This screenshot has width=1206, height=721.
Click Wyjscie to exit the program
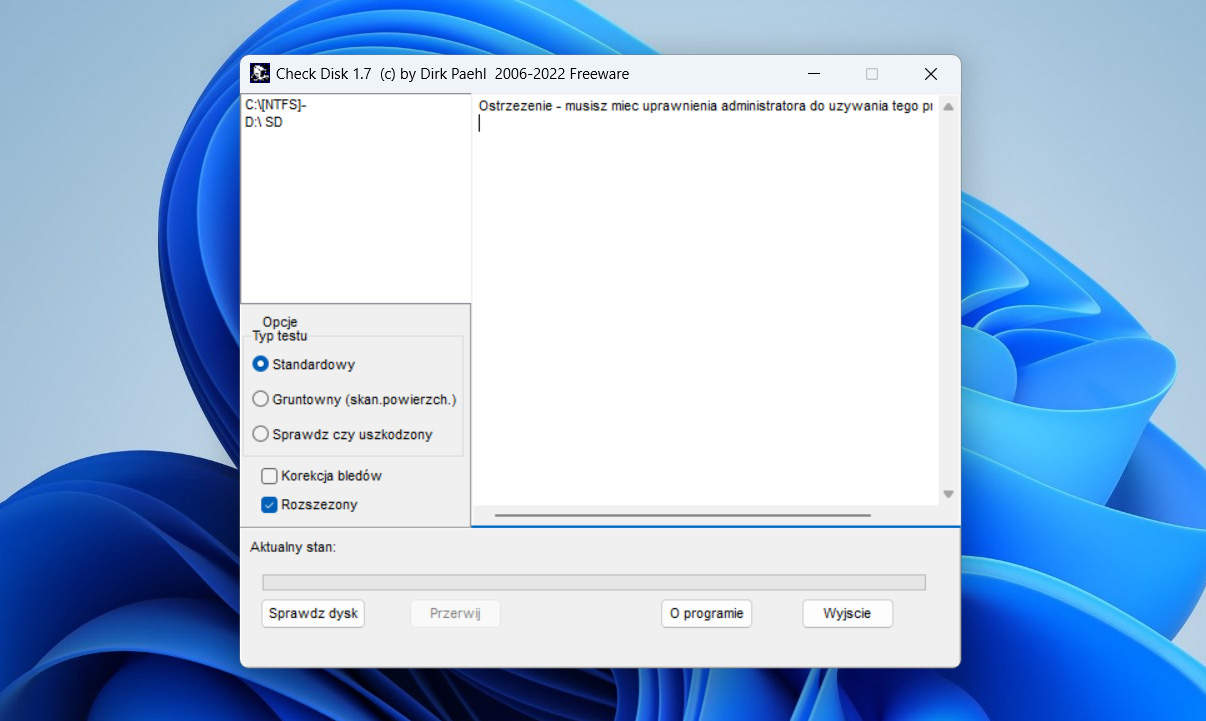click(847, 613)
